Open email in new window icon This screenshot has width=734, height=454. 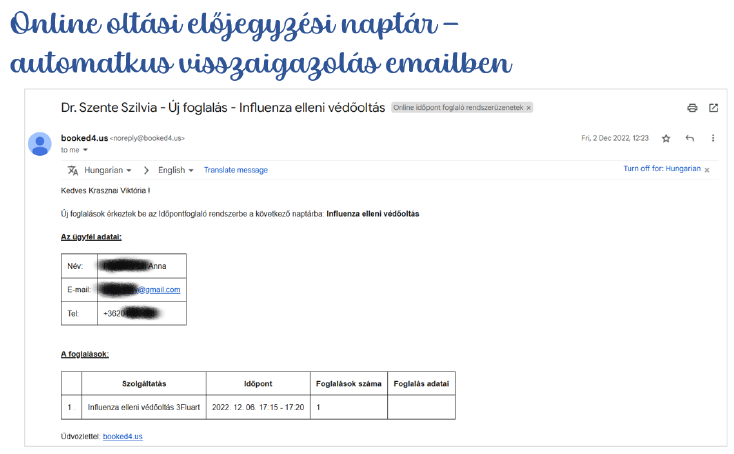point(713,108)
